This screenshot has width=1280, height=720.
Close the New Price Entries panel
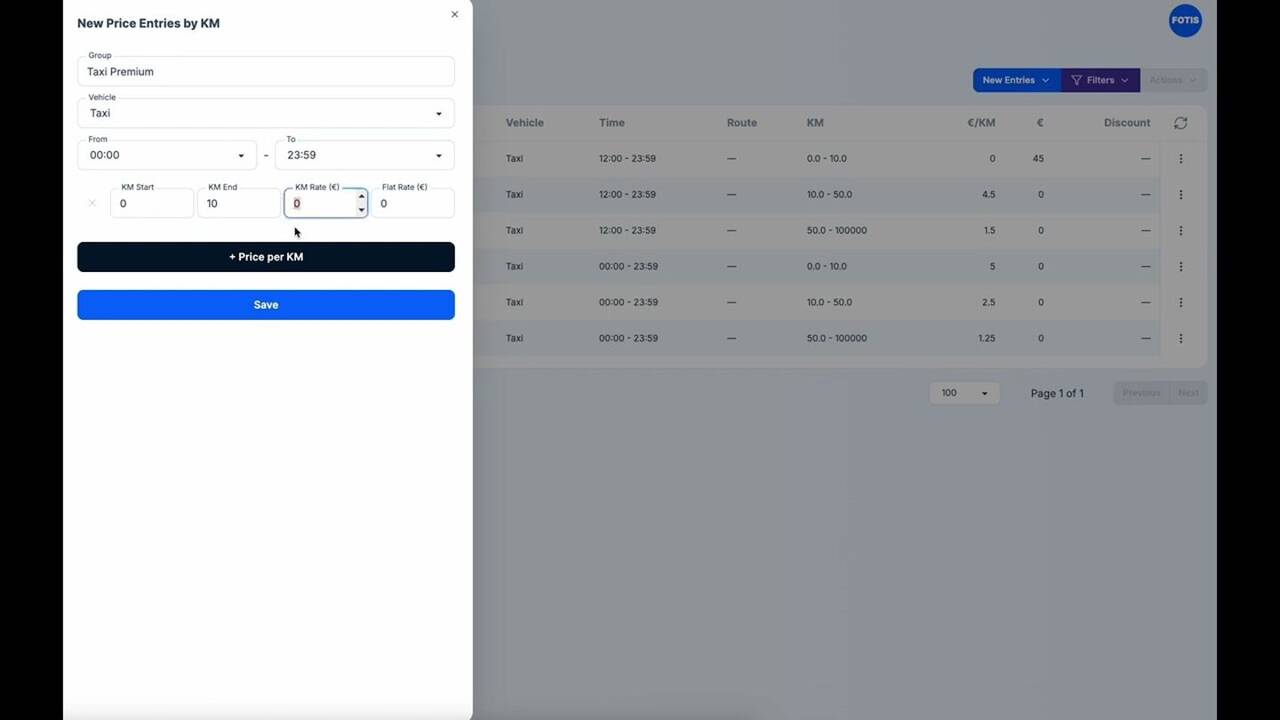pyautogui.click(x=454, y=14)
